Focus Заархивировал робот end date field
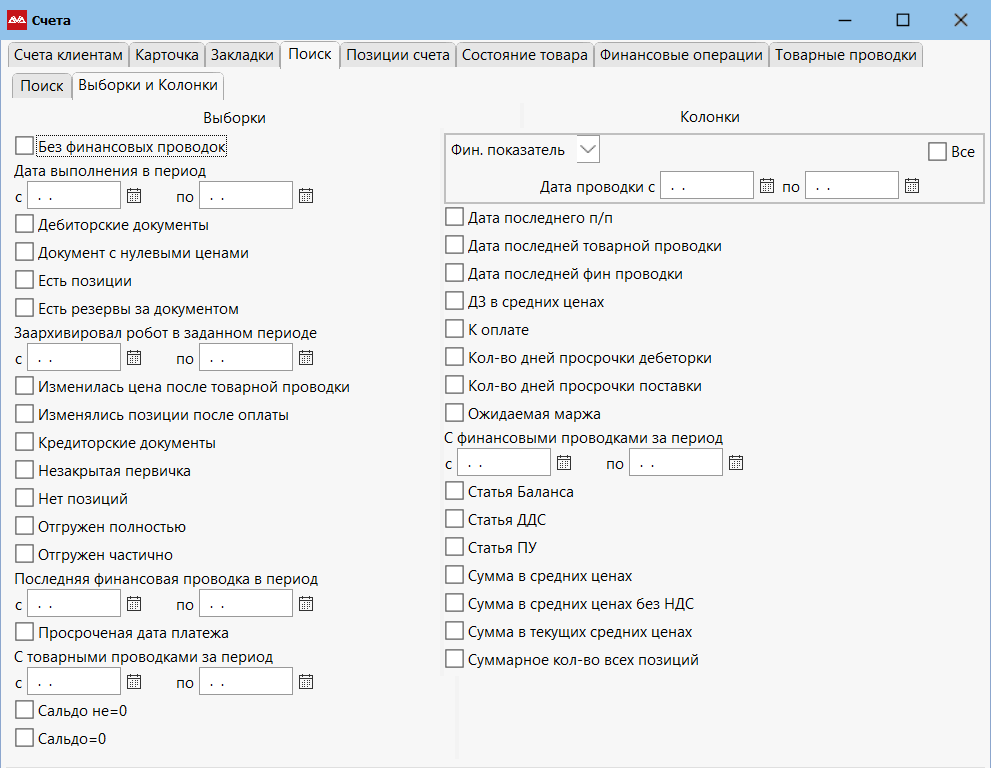 tap(246, 358)
